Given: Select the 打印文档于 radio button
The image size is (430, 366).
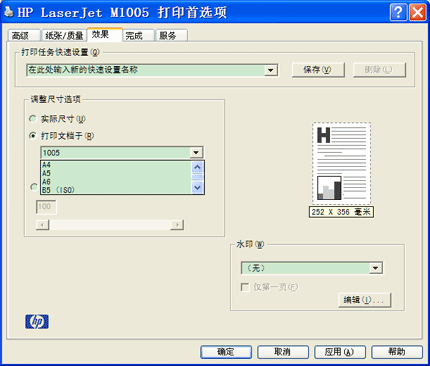Looking at the screenshot, I should pyautogui.click(x=33, y=136).
